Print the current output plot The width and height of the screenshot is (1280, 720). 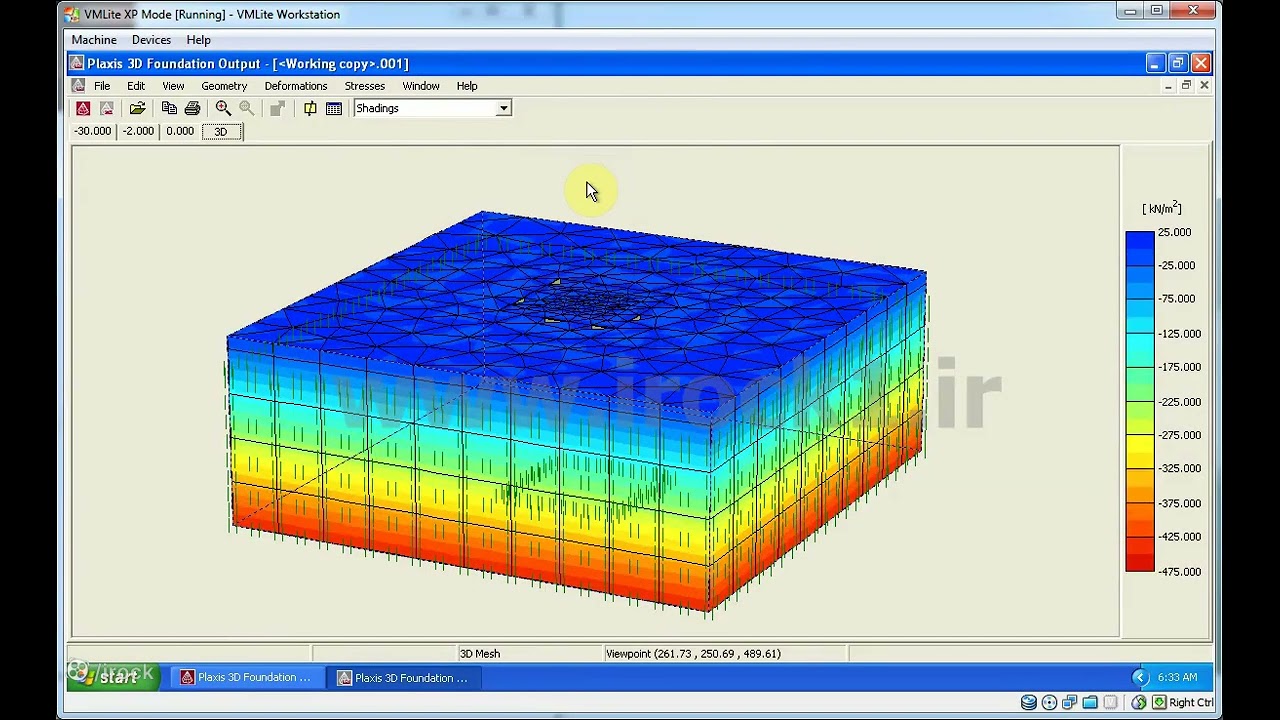[192, 108]
